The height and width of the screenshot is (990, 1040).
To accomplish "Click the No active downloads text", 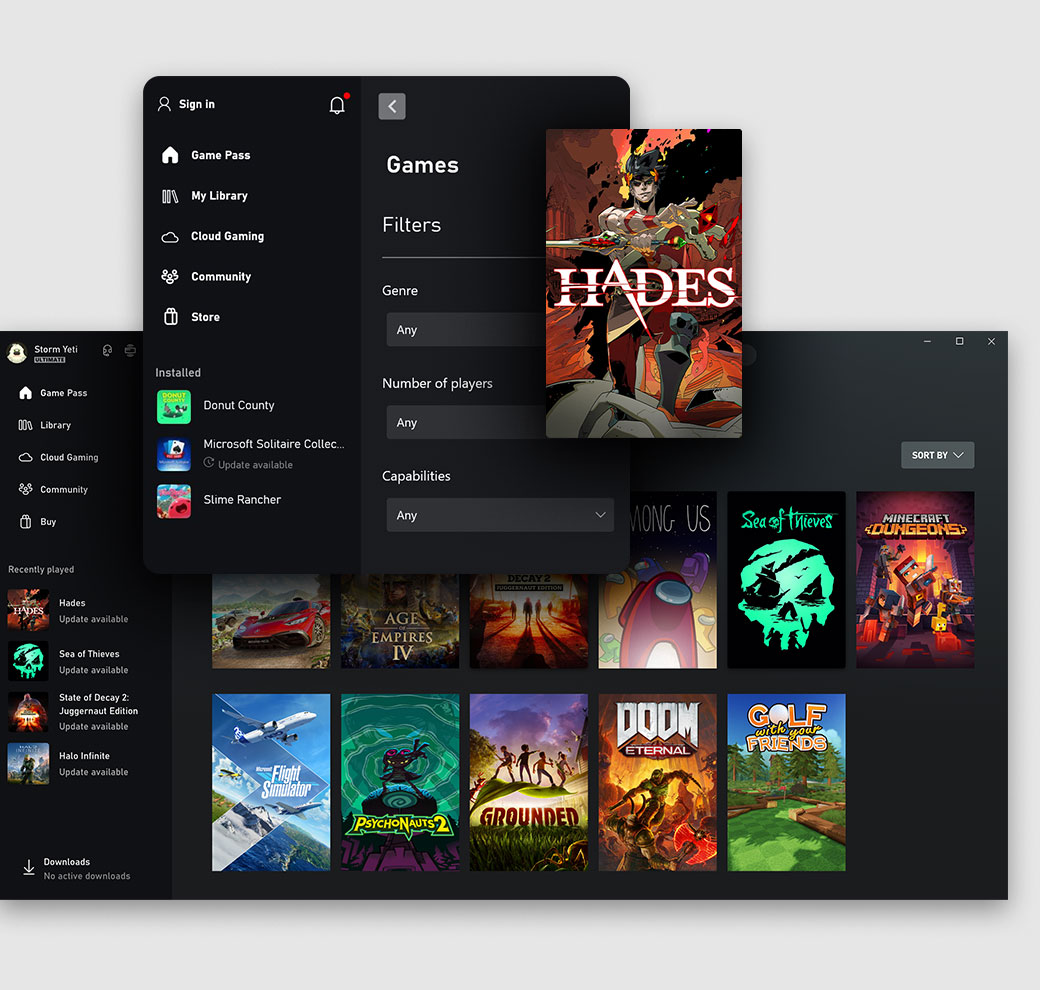I will (x=87, y=876).
